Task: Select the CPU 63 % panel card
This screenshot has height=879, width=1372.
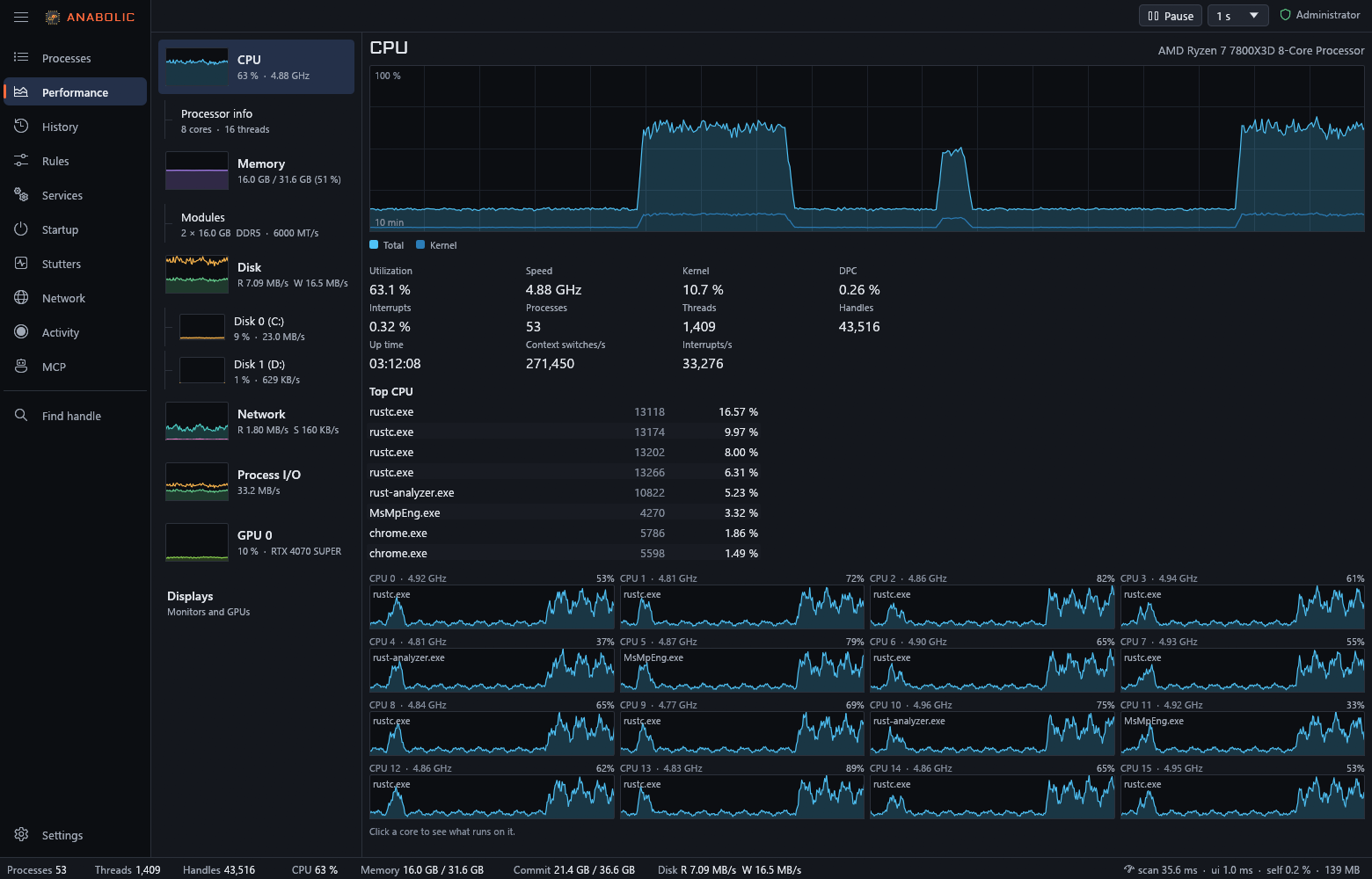Action: (256, 67)
